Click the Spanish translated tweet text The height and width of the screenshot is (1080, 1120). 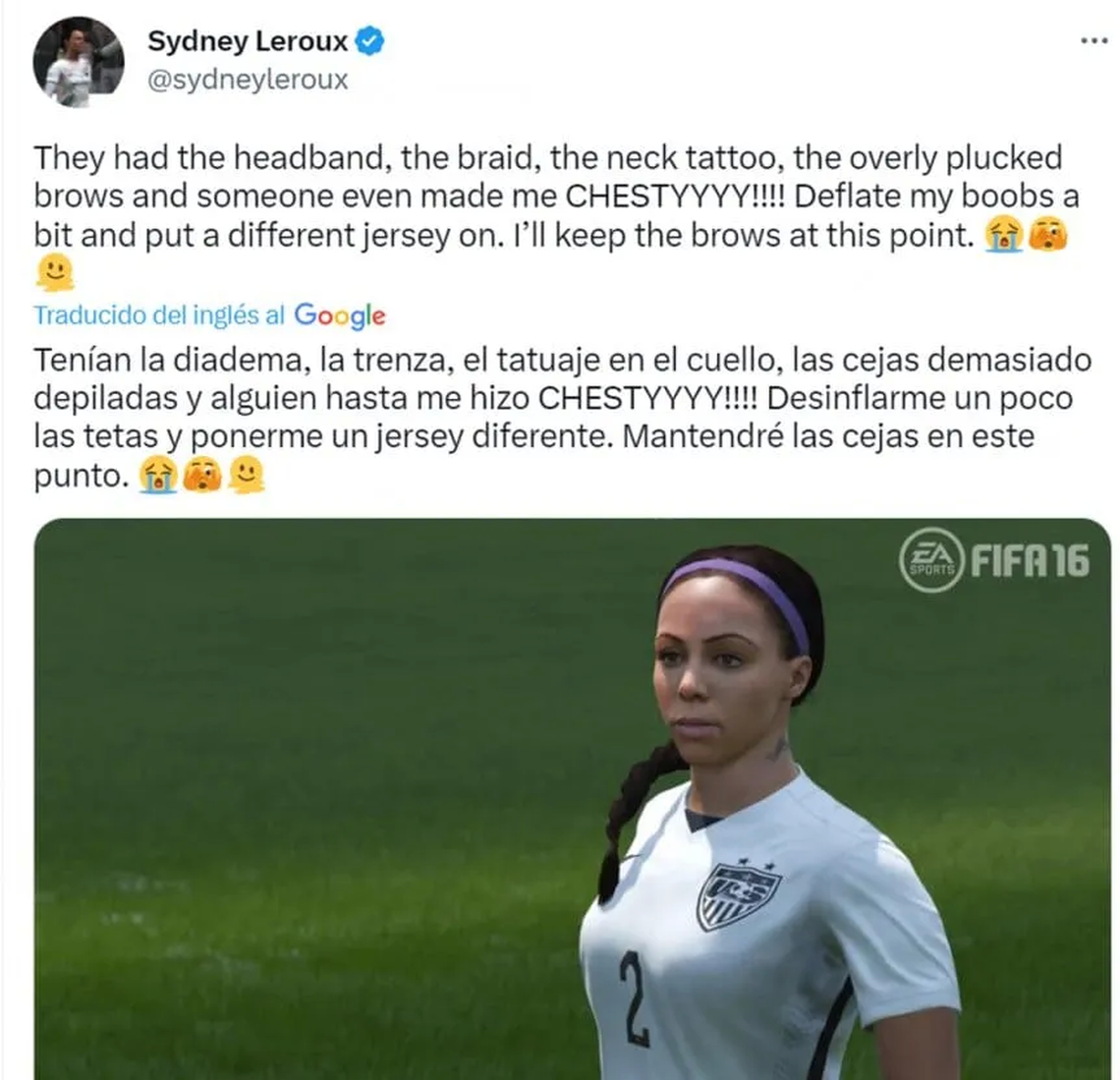(563, 418)
